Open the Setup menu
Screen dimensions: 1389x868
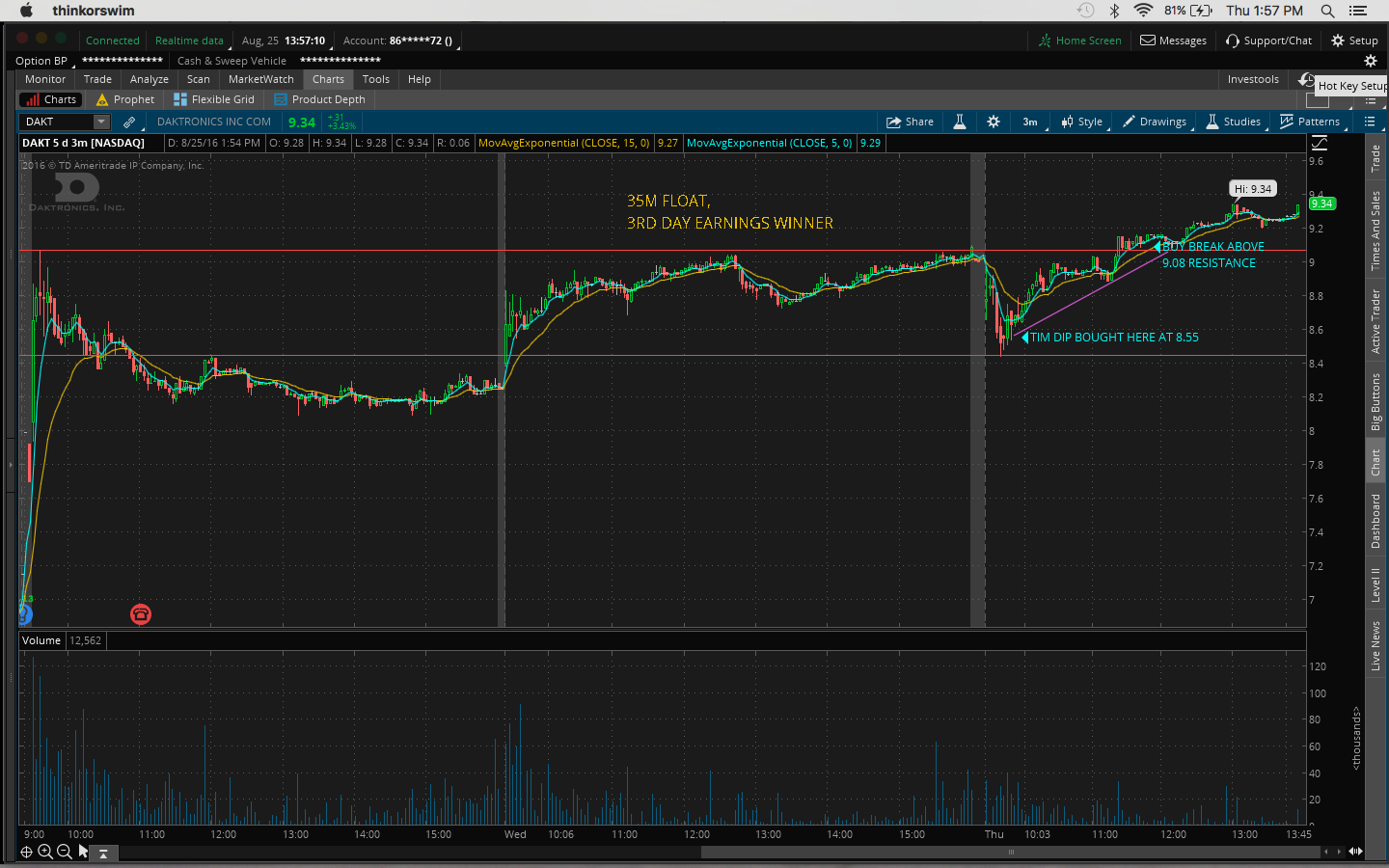tap(1354, 41)
